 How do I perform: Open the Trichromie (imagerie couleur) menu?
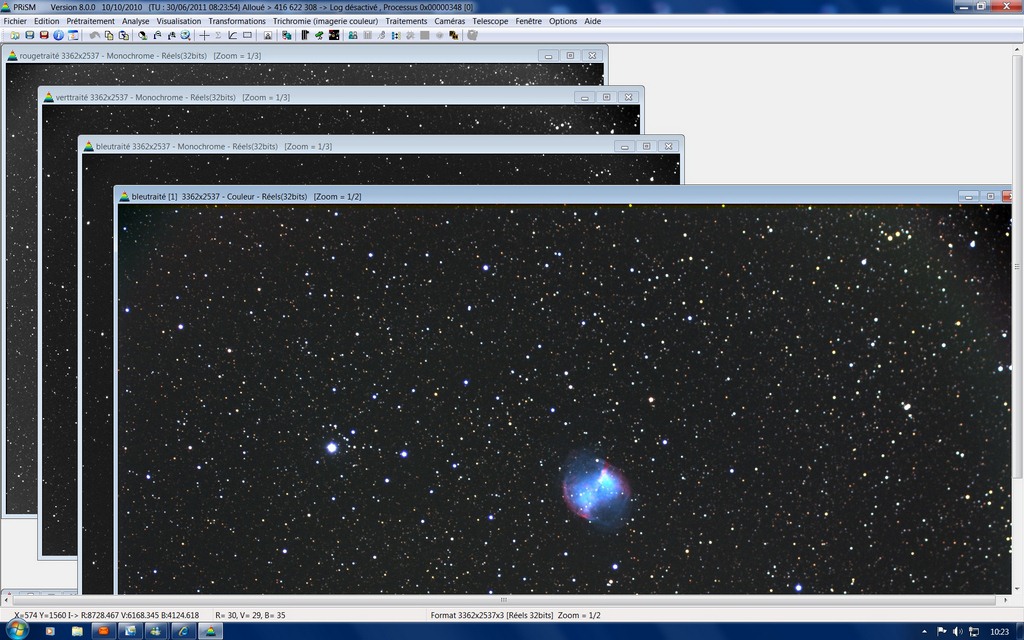point(325,21)
